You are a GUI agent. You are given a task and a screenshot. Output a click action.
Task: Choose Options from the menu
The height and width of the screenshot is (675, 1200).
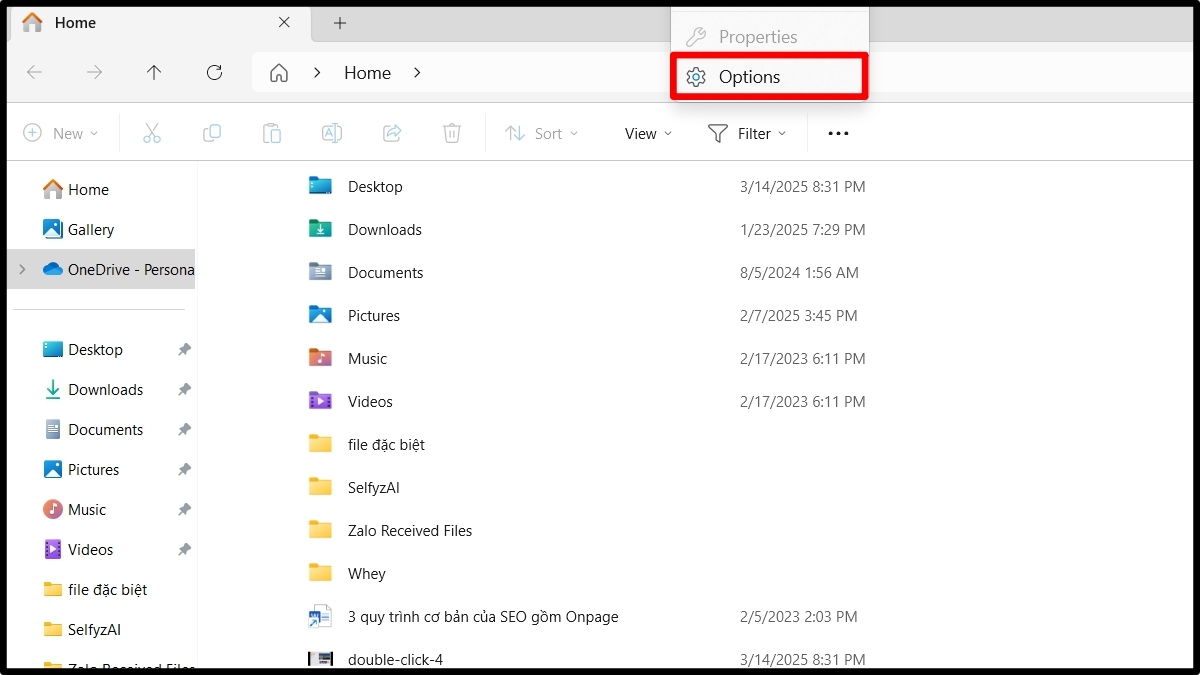[769, 77]
